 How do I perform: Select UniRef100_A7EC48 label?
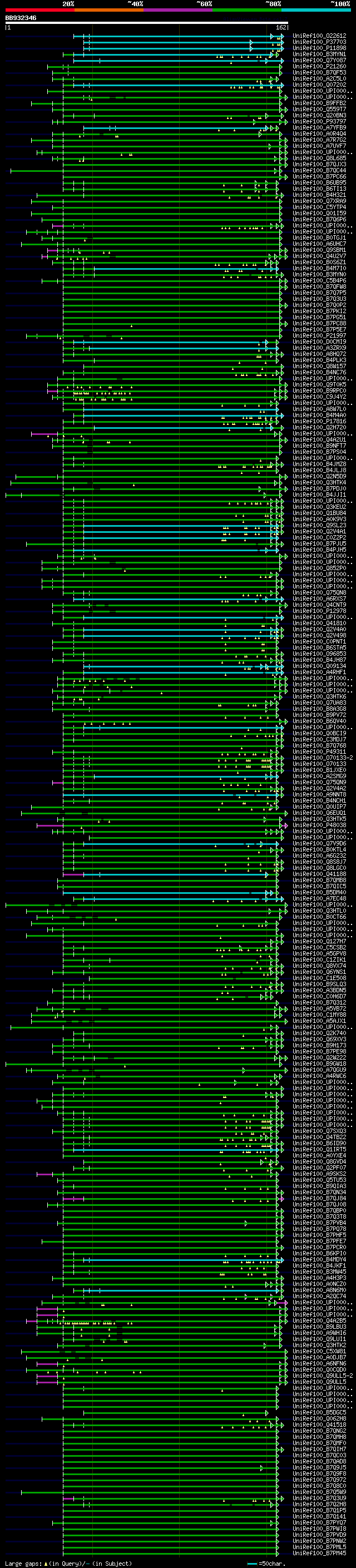coord(319,898)
